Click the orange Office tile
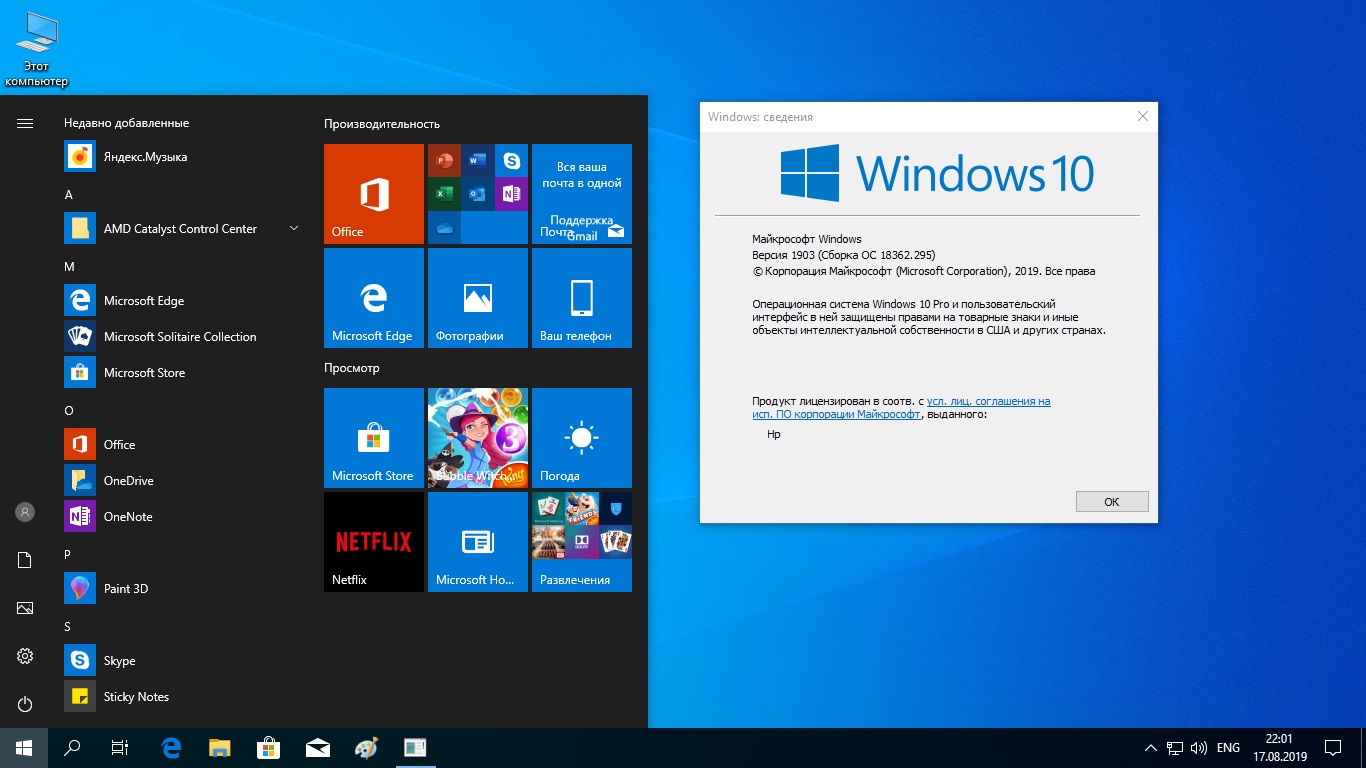 [x=374, y=194]
